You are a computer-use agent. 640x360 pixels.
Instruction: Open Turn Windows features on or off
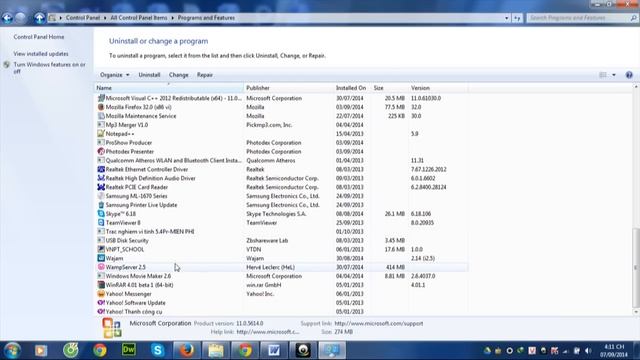49,68
